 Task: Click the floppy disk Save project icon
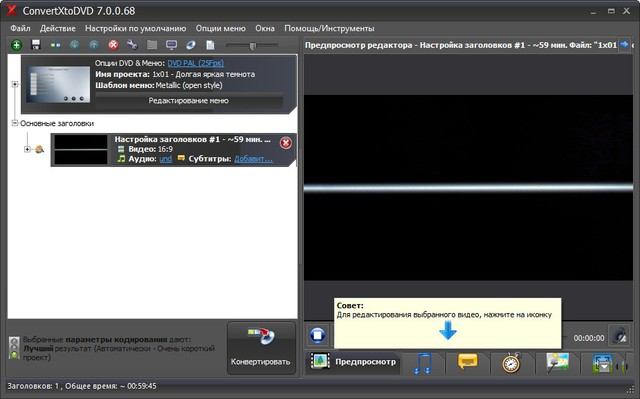[36, 45]
